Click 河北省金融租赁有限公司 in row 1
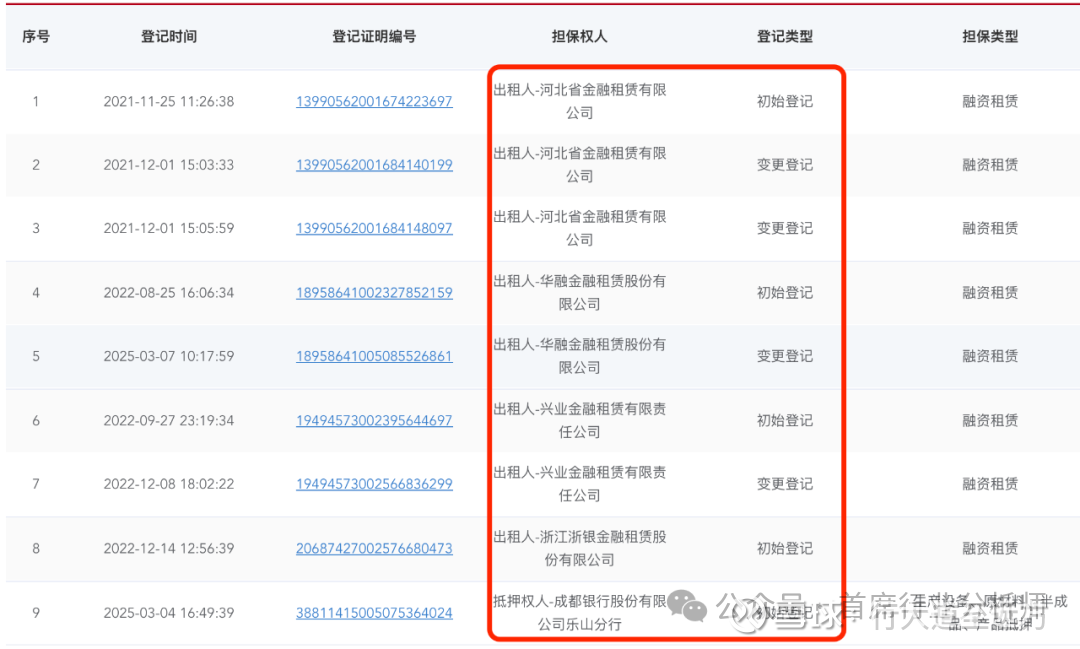Image resolution: width=1080 pixels, height=649 pixels. coord(579,101)
